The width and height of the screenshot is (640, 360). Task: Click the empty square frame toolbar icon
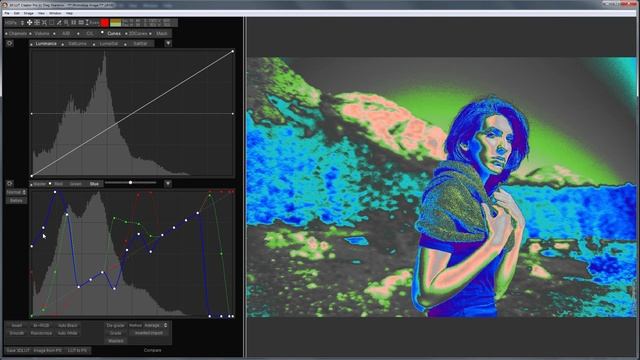tap(51, 23)
